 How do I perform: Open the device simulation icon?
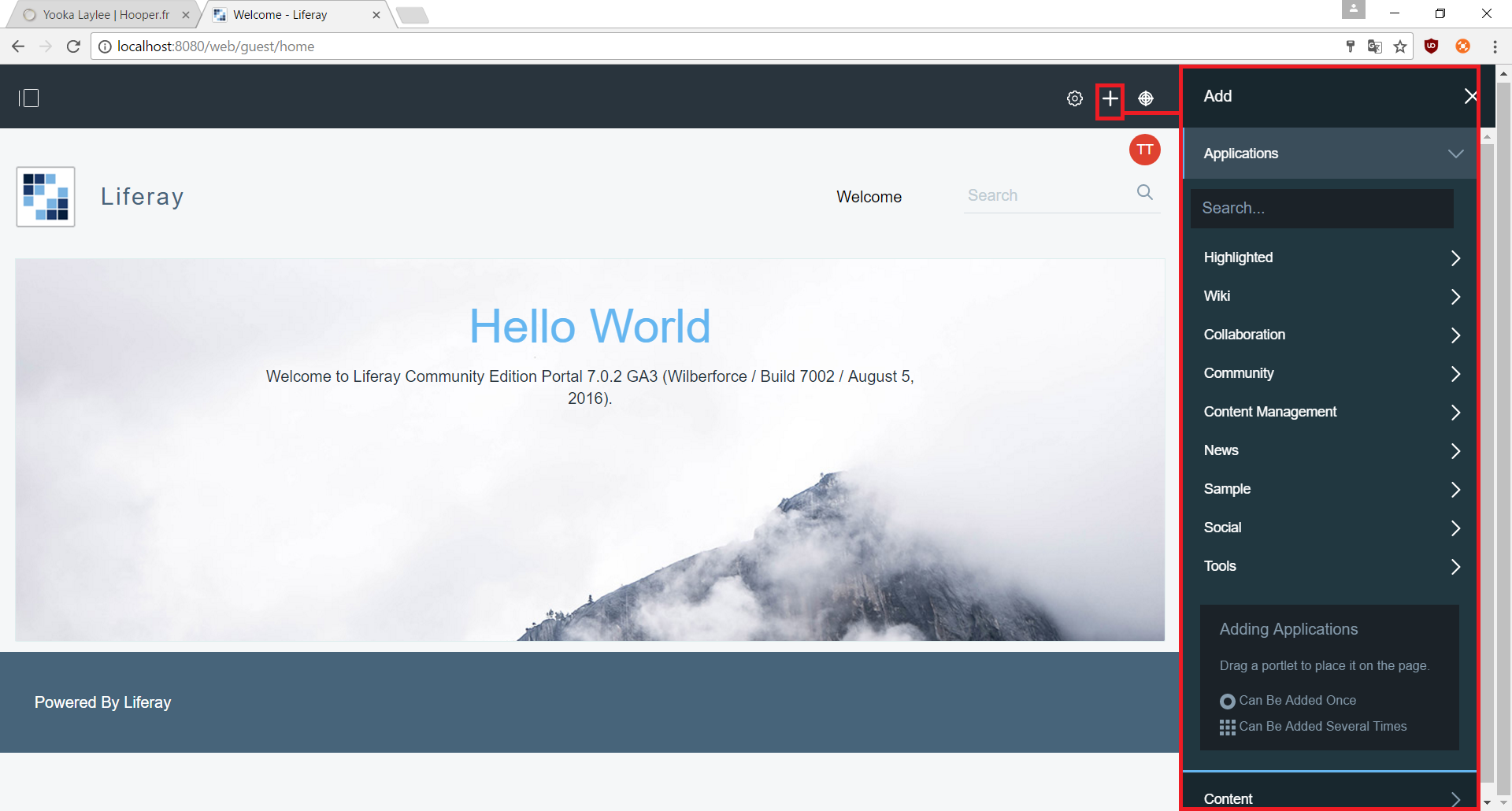1146,98
